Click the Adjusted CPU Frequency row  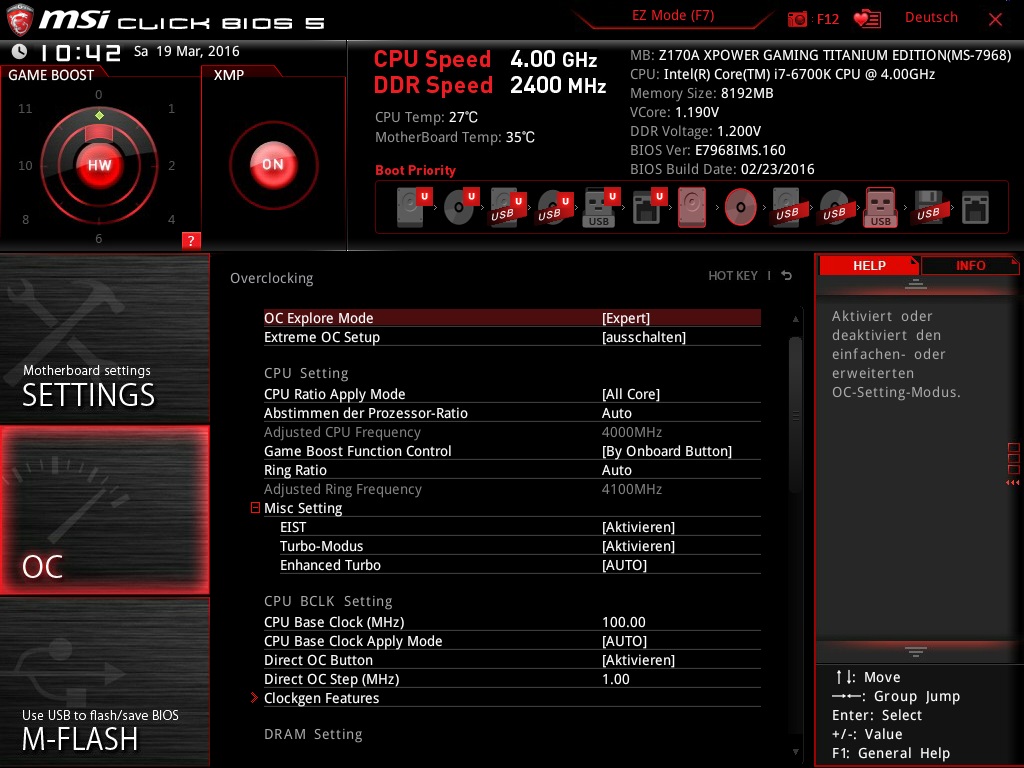pyautogui.click(x=512, y=432)
